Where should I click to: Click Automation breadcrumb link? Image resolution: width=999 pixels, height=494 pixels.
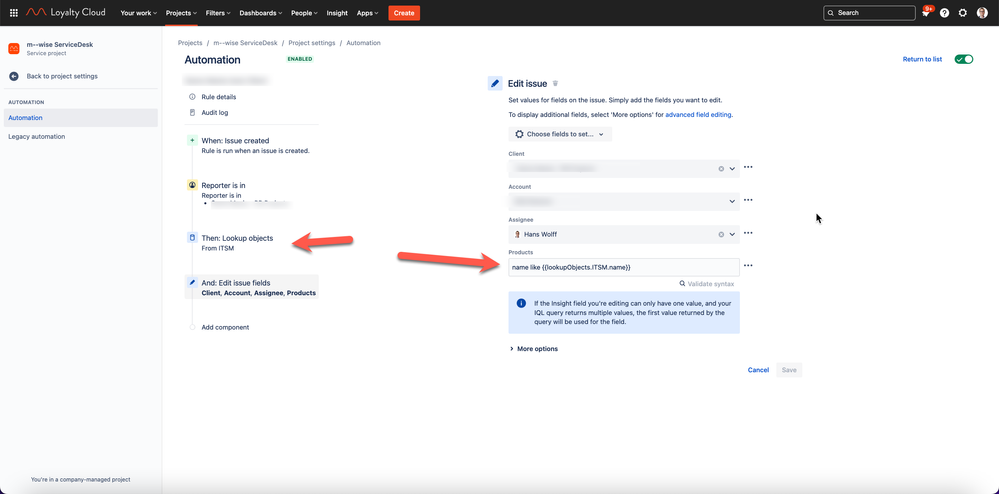coord(363,43)
